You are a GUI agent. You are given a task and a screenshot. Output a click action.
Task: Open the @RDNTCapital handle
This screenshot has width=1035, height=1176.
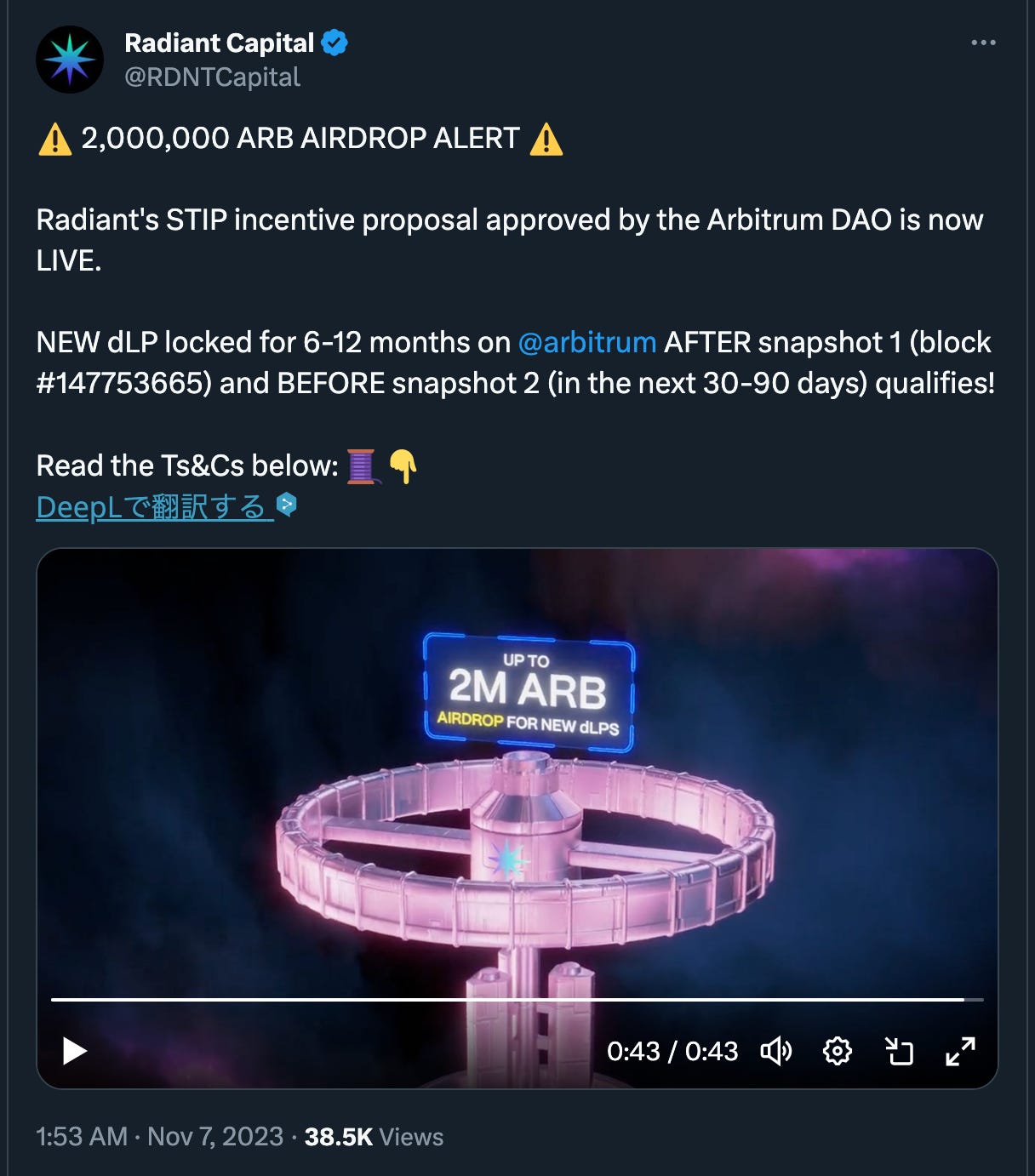pos(212,77)
